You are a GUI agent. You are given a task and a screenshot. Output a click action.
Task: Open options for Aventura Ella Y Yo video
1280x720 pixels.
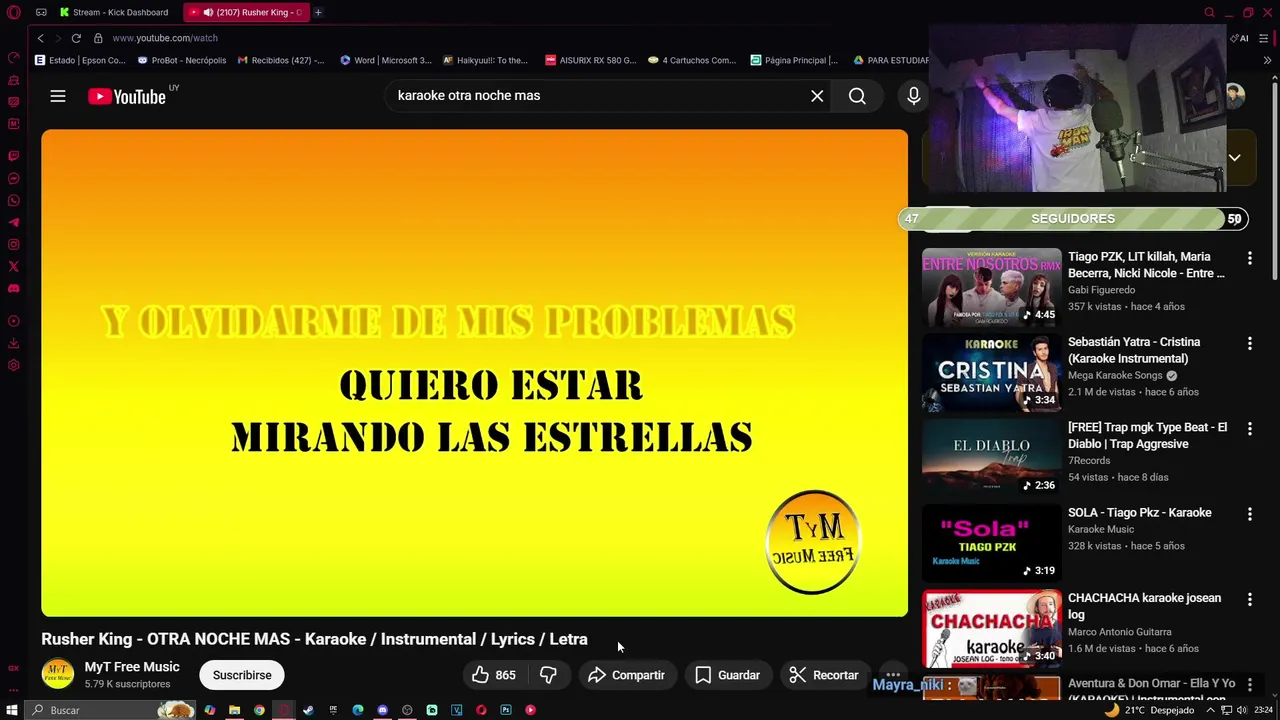click(1249, 684)
